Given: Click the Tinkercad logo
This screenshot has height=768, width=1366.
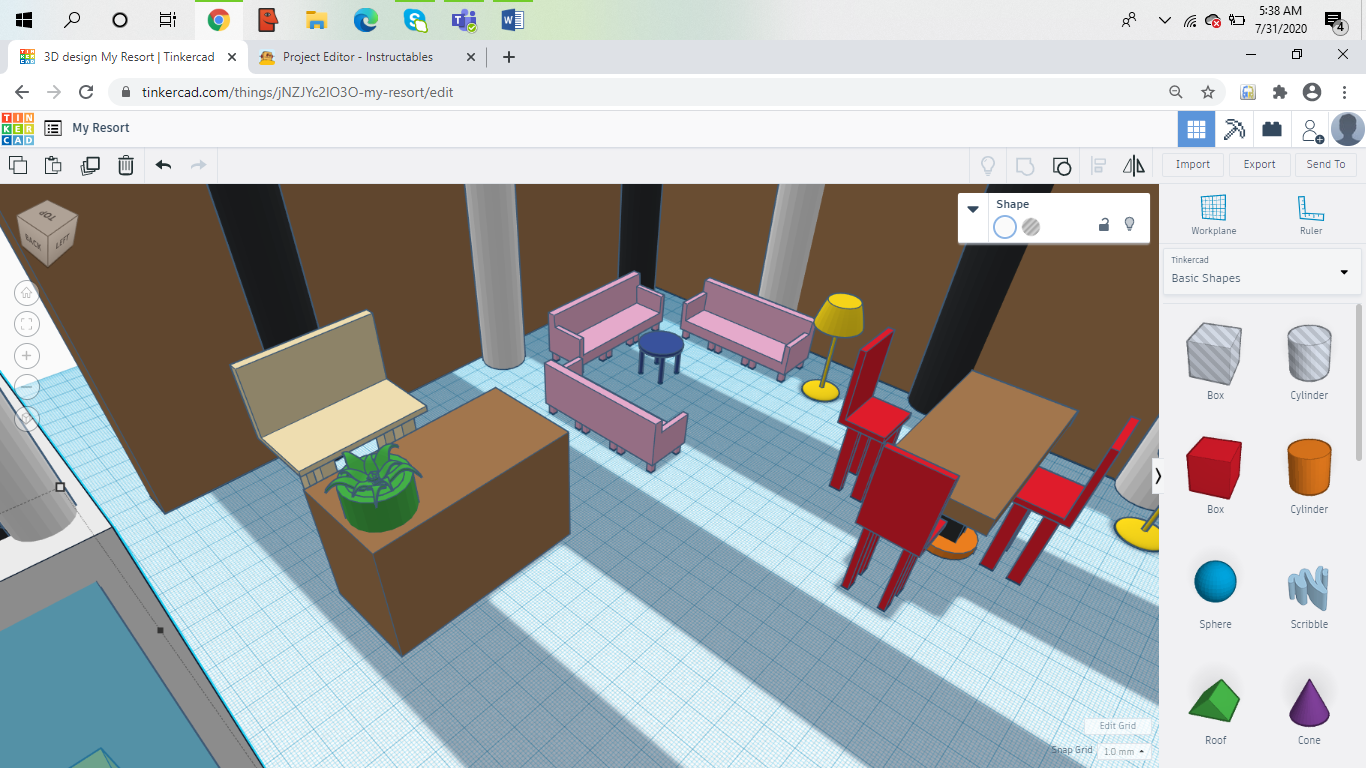Looking at the screenshot, I should [x=18, y=129].
